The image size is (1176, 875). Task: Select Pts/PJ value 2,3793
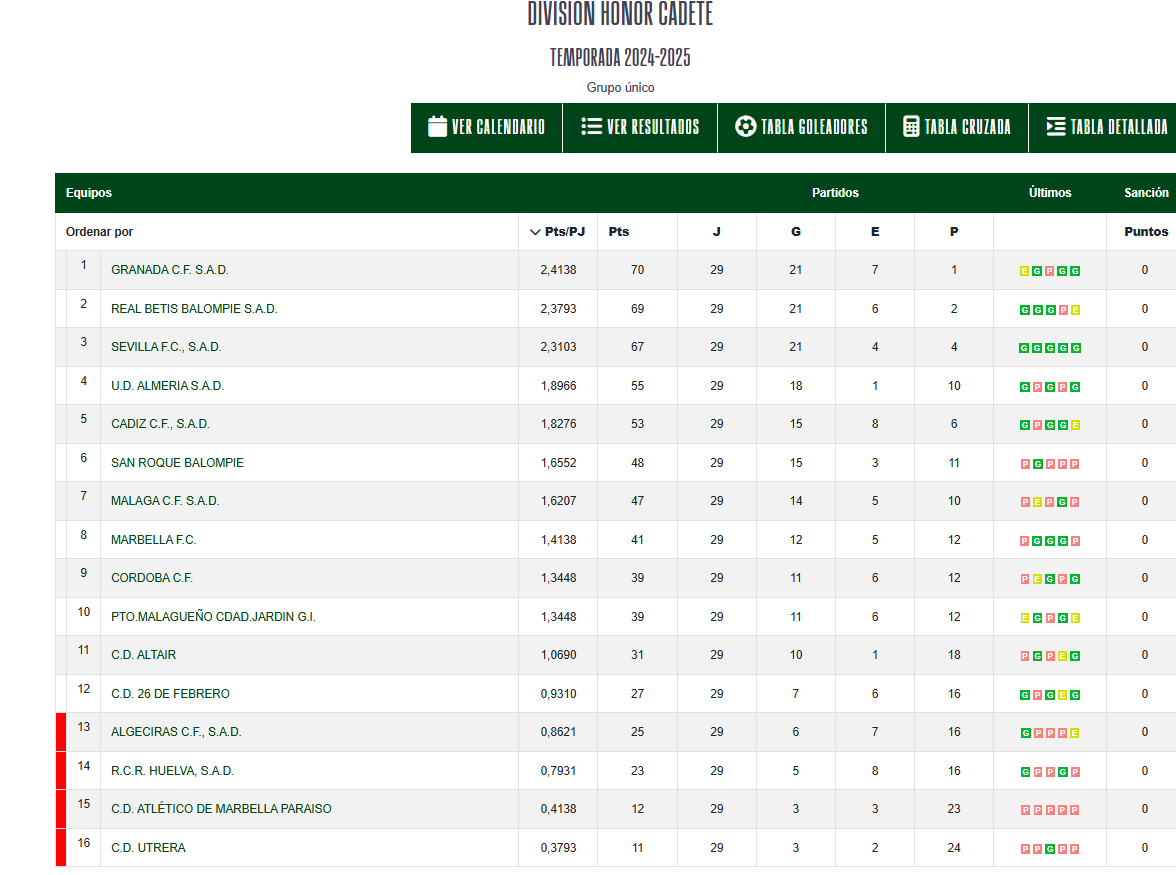558,309
